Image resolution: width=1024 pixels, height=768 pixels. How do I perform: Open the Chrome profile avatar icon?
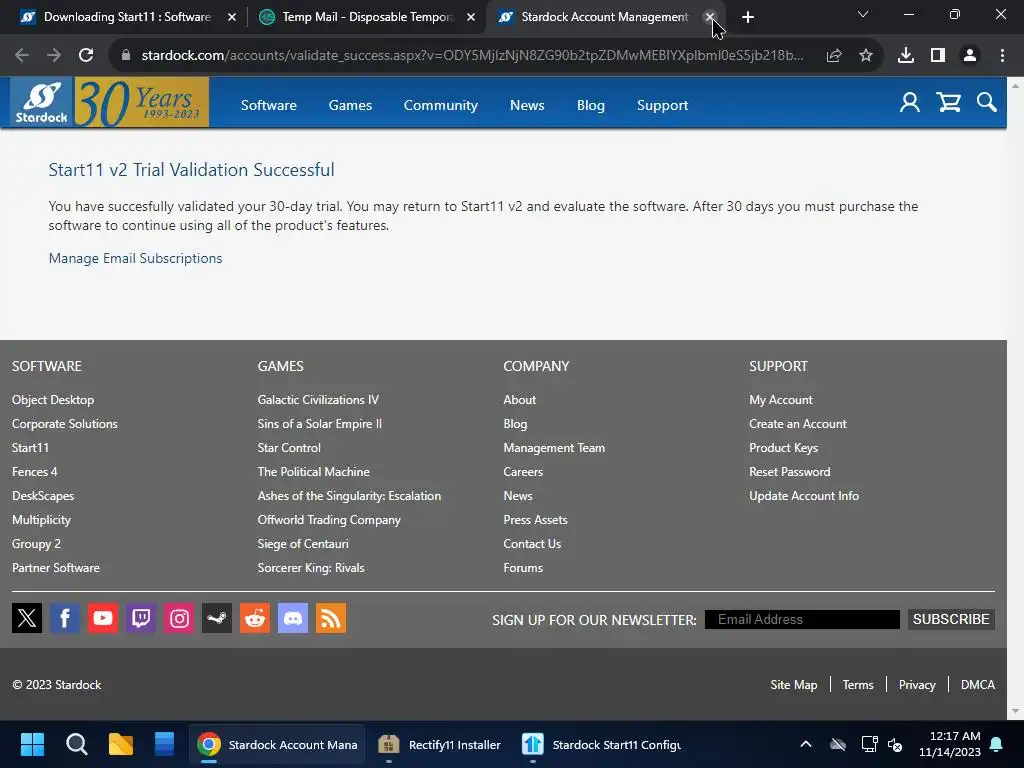(970, 56)
